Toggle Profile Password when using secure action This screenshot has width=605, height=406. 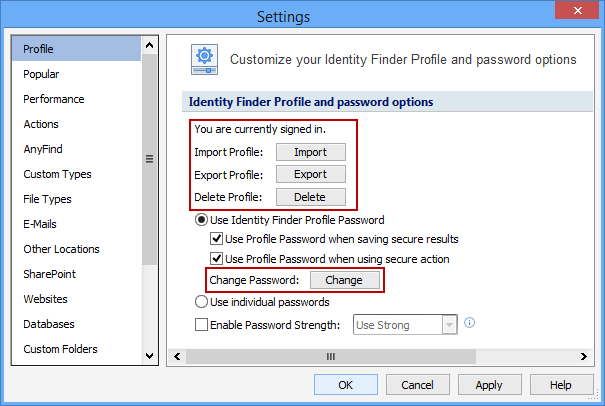(216, 259)
